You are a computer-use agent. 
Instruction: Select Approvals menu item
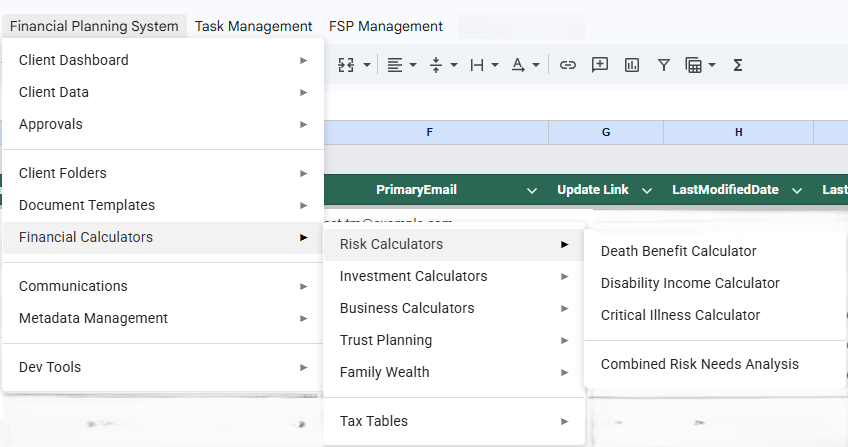coord(163,124)
